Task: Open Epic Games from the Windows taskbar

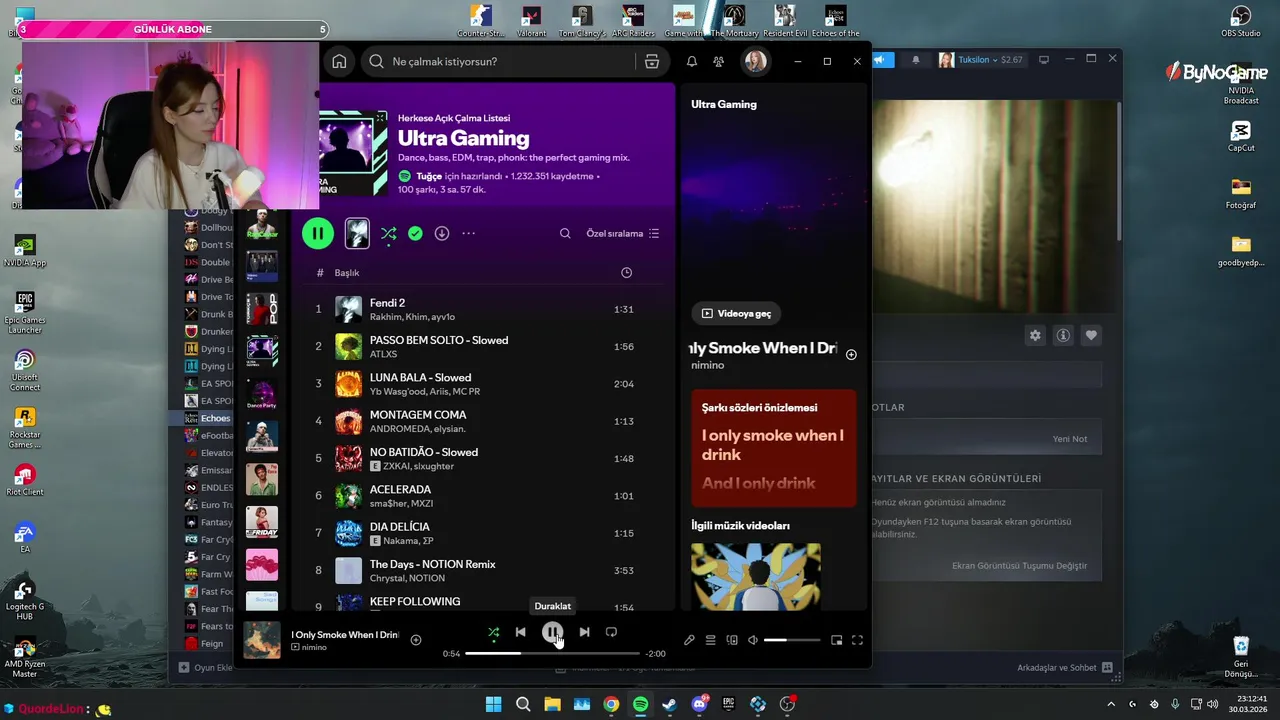Action: [x=728, y=704]
